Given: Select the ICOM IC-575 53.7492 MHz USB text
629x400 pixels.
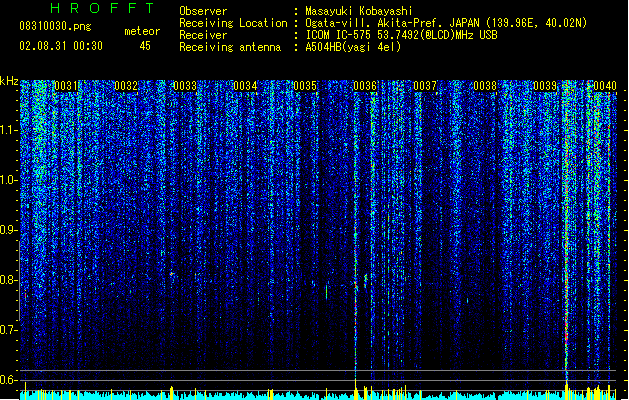Looking at the screenshot, I should click(x=402, y=35).
